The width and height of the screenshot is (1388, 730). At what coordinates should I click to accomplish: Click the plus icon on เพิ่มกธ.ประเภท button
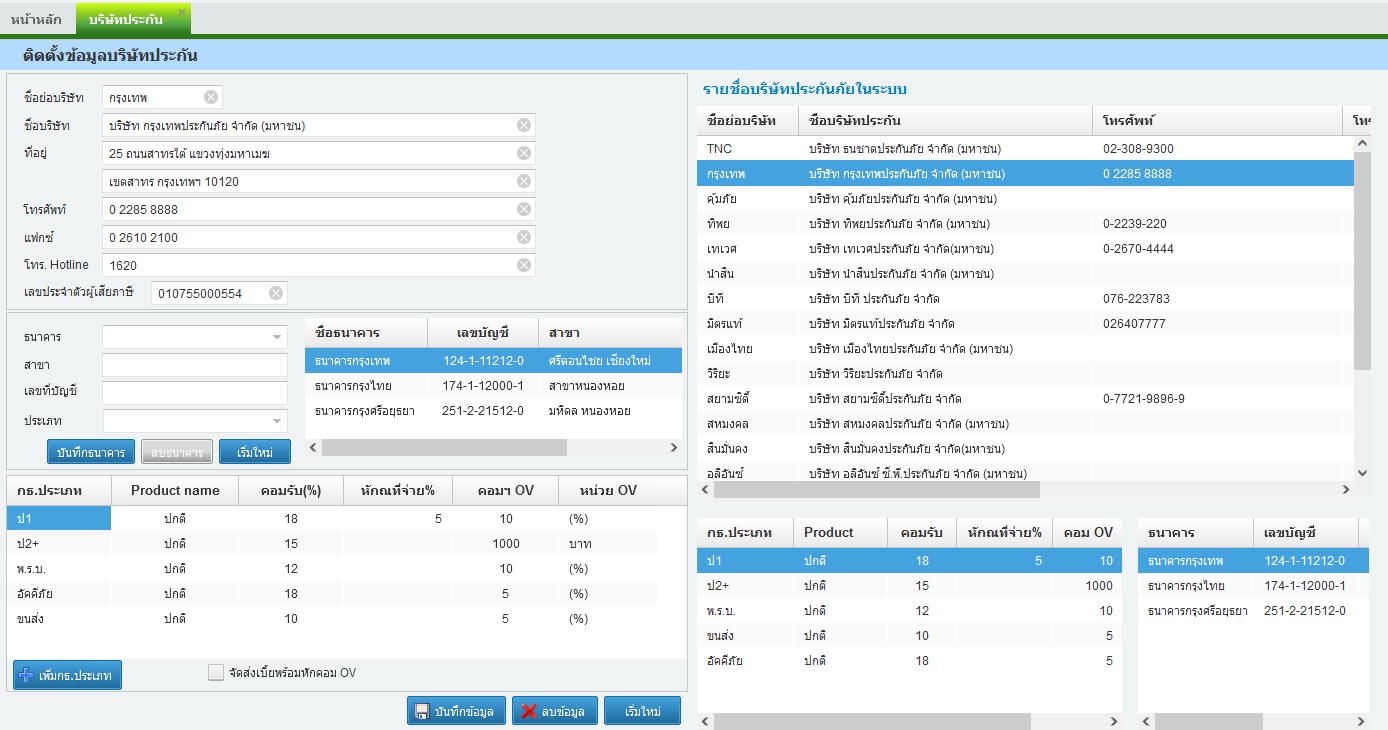[27, 675]
